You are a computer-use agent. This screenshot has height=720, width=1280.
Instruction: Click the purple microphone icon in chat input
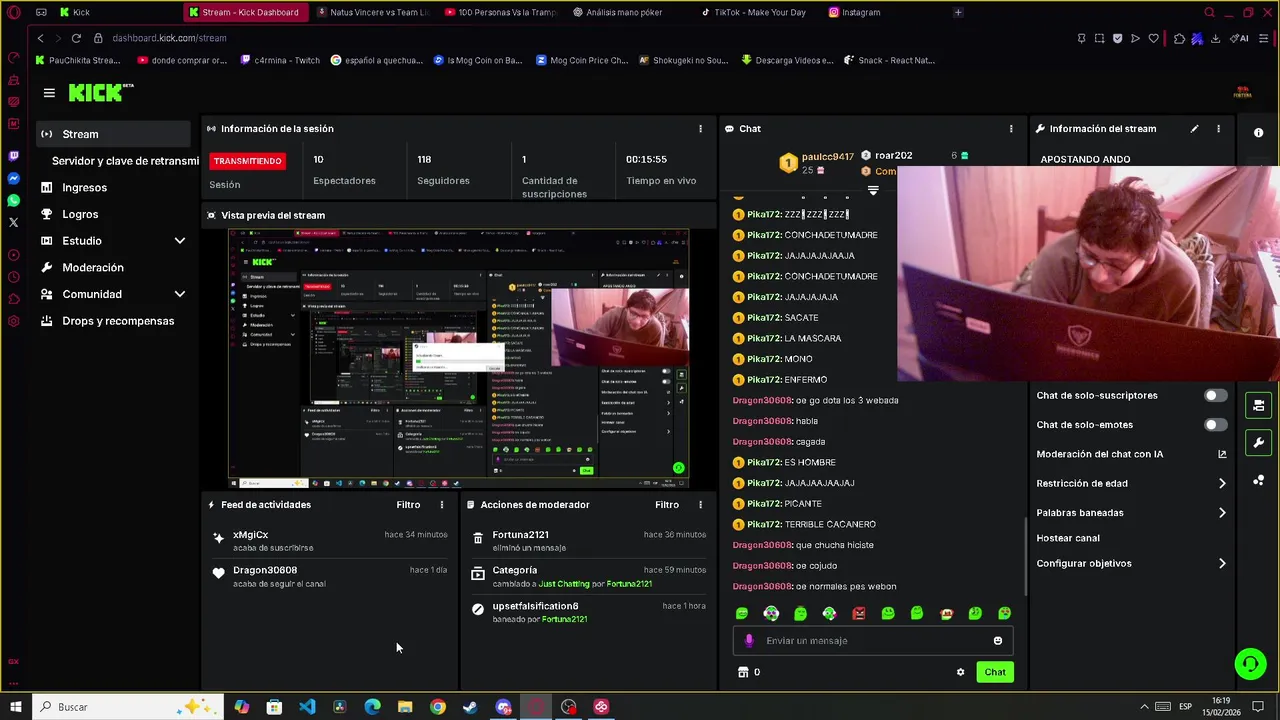pyautogui.click(x=749, y=641)
